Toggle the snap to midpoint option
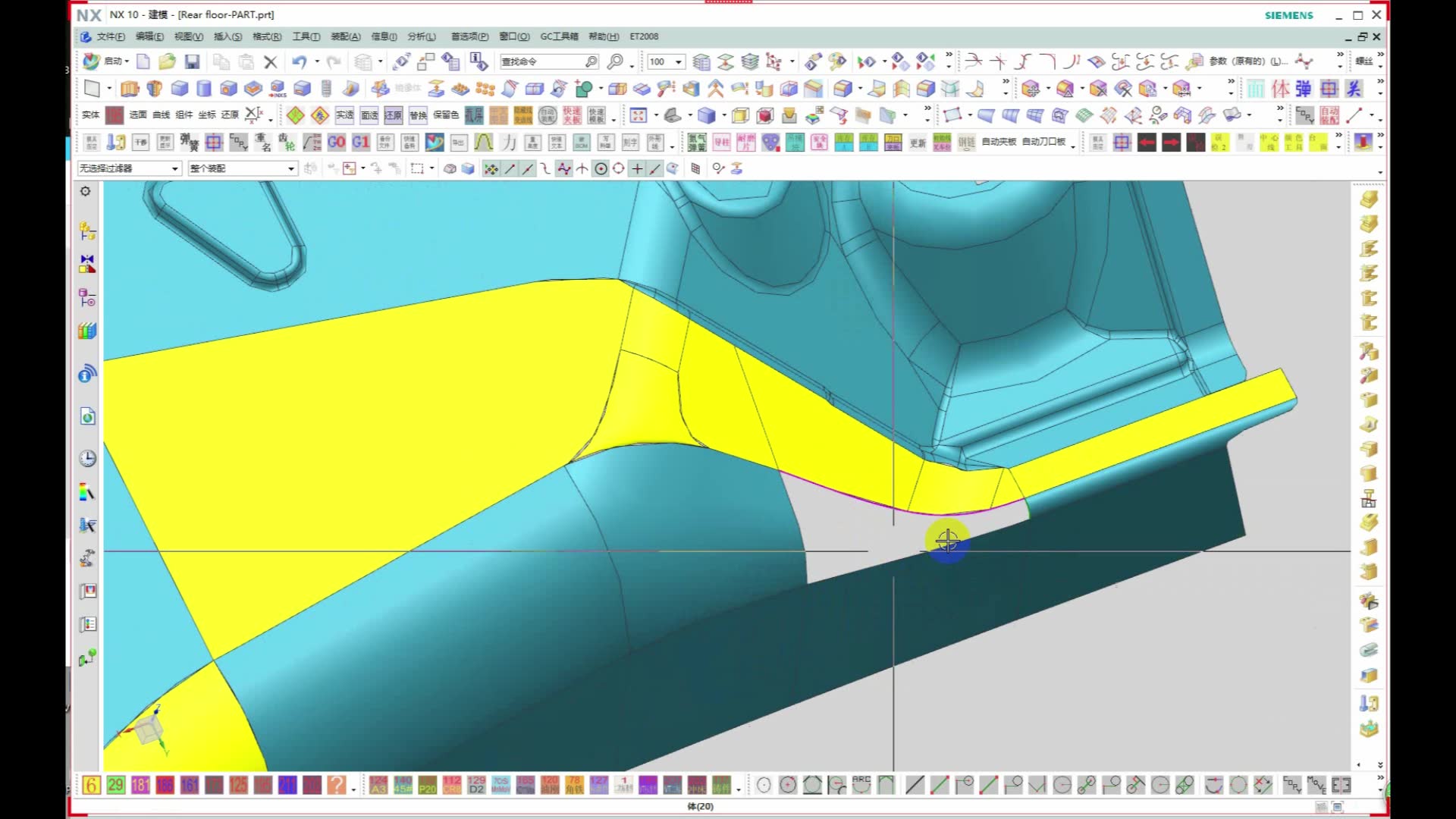Screen dimensions: 1456x819 point(527,168)
